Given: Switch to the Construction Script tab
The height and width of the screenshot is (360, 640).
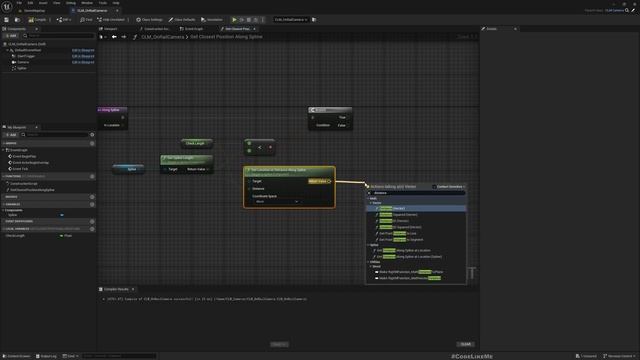Looking at the screenshot, I should pyautogui.click(x=154, y=29).
